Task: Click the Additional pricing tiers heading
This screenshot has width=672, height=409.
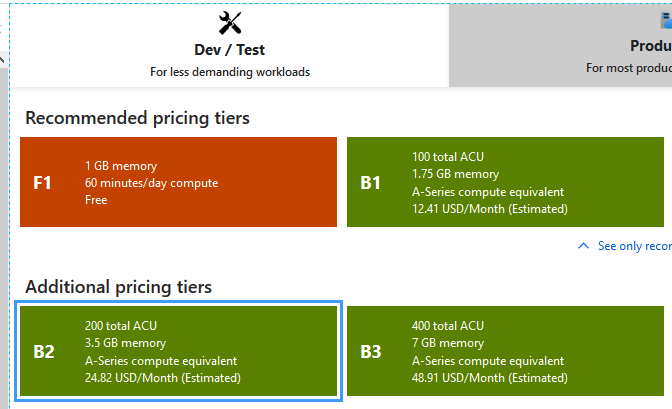Action: [x=118, y=287]
